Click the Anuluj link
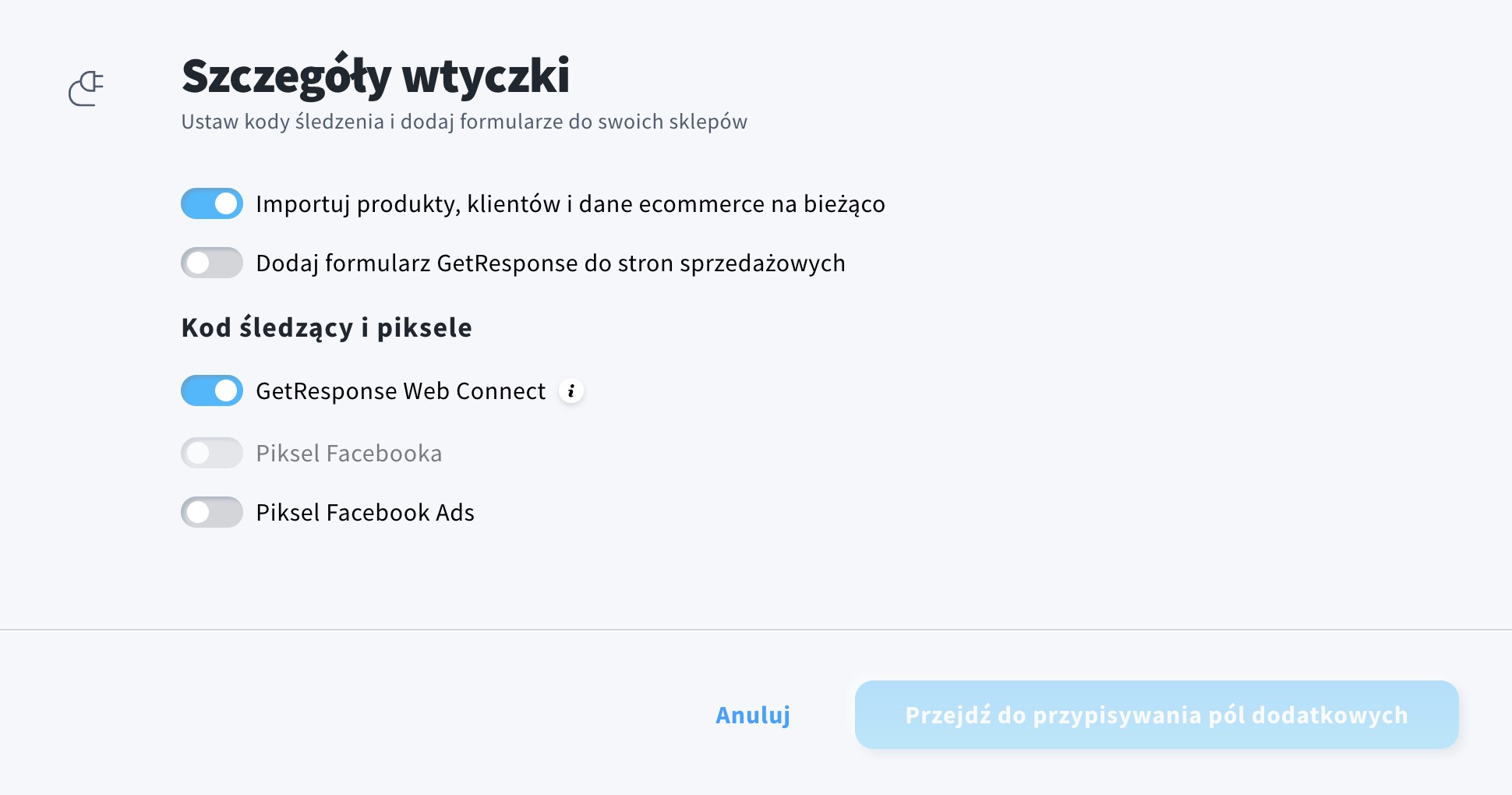1512x795 pixels. (753, 715)
